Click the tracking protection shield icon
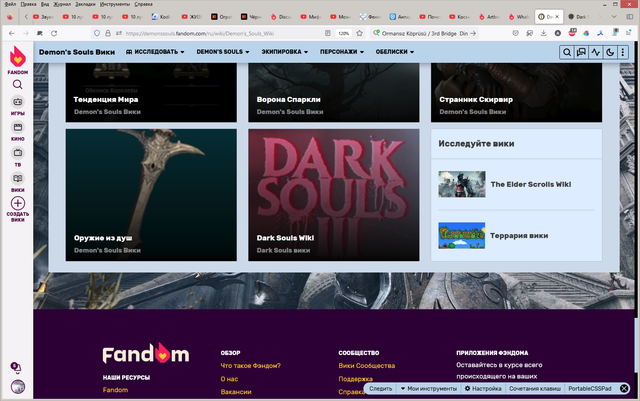 [97, 33]
